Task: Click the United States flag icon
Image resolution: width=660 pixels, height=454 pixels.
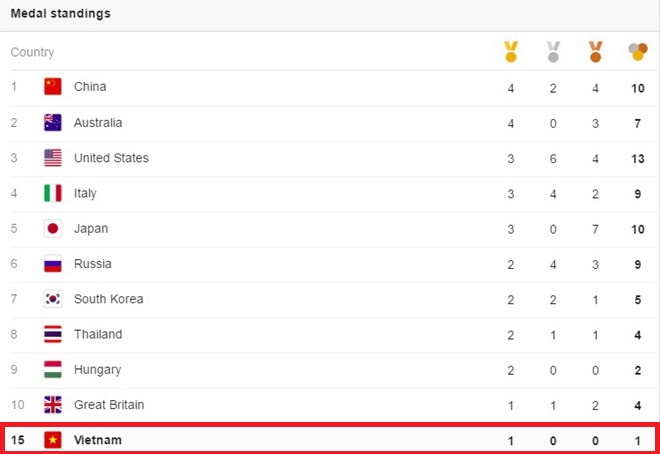Action: tap(53, 158)
